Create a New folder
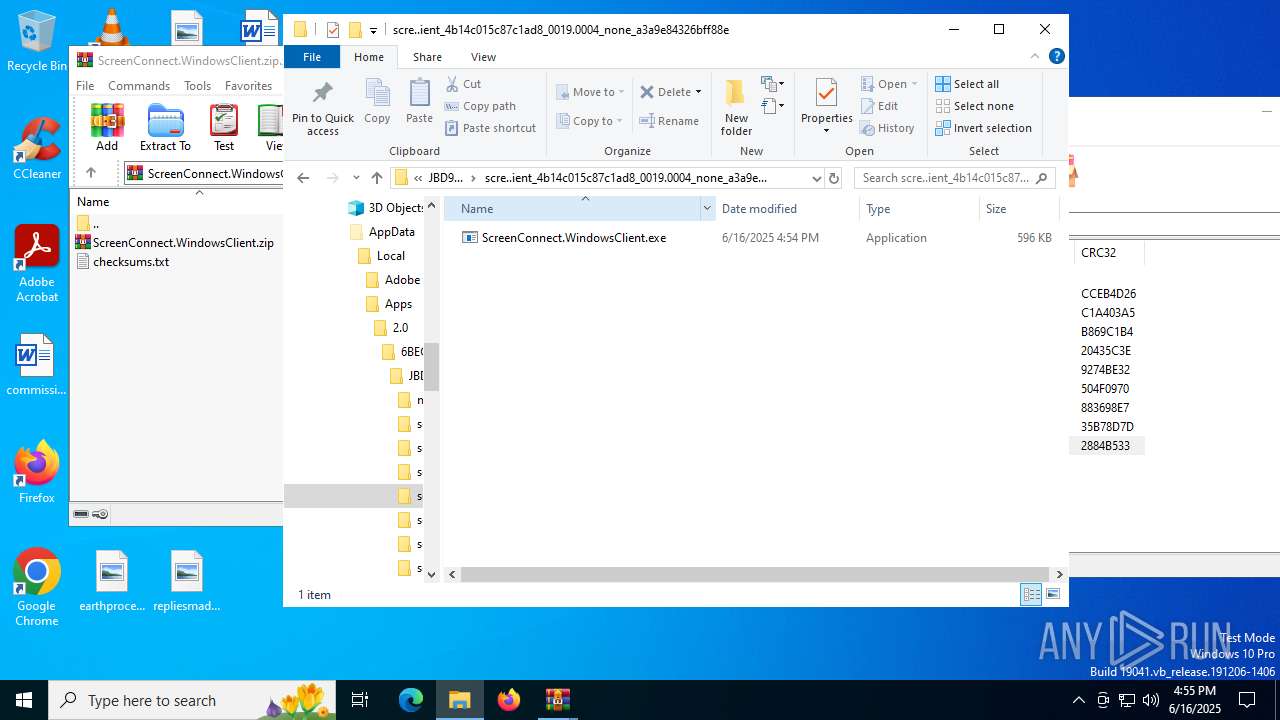 [736, 108]
